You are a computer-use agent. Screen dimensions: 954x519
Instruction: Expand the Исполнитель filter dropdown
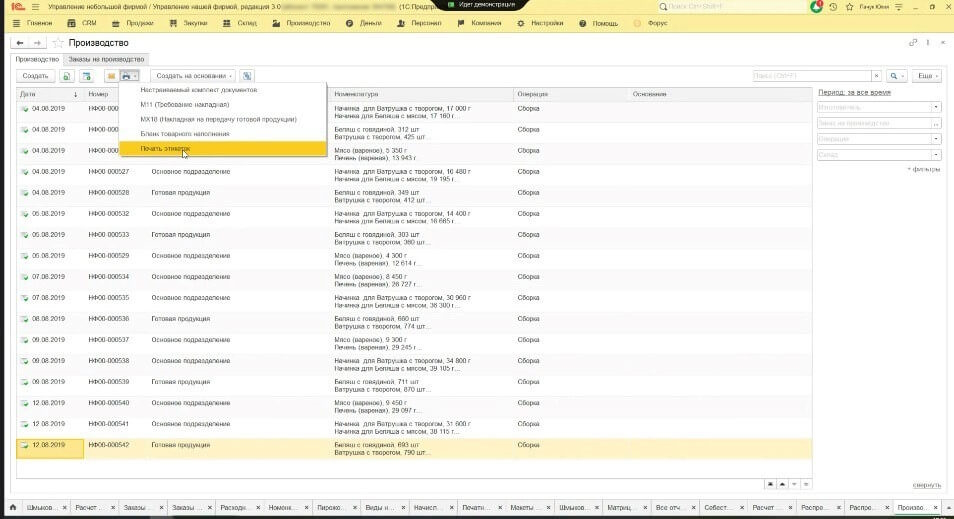pos(936,107)
